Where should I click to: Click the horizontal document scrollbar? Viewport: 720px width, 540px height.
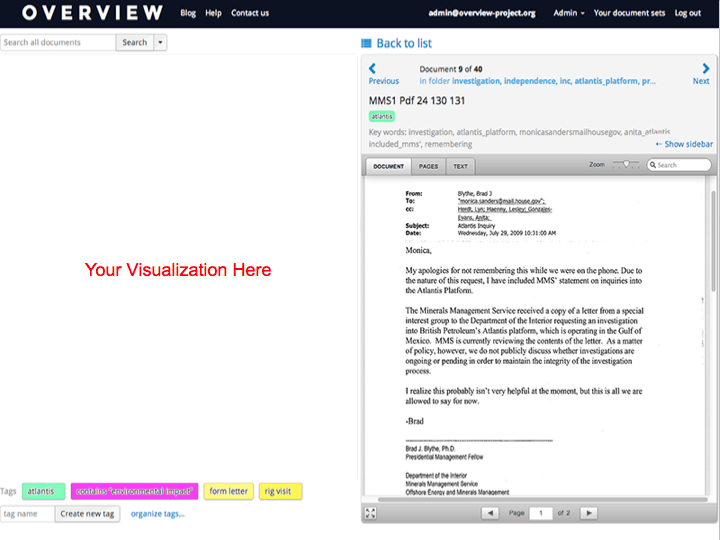[x=542, y=499]
